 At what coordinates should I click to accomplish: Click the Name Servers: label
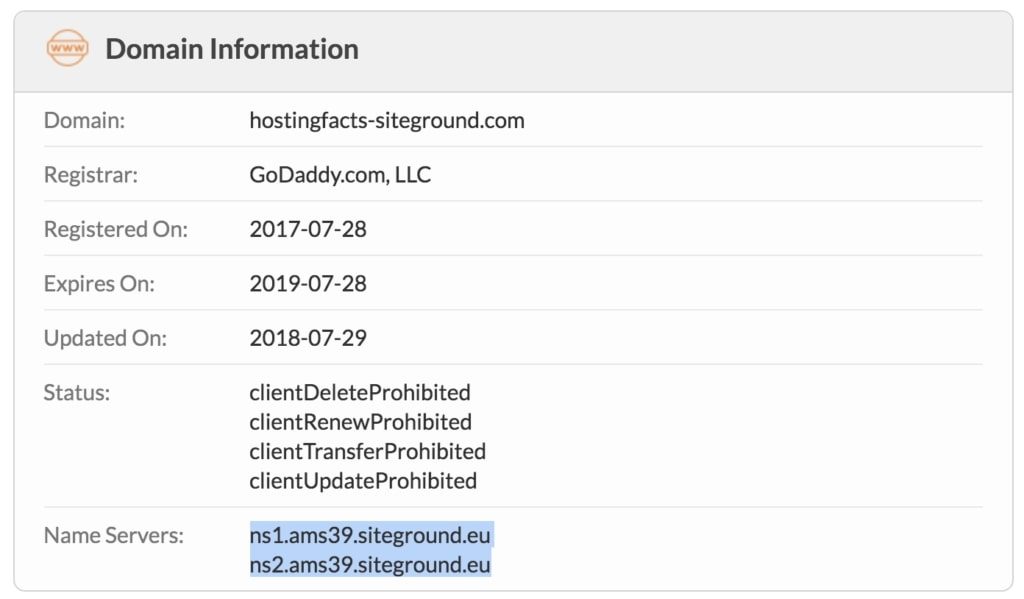(113, 535)
